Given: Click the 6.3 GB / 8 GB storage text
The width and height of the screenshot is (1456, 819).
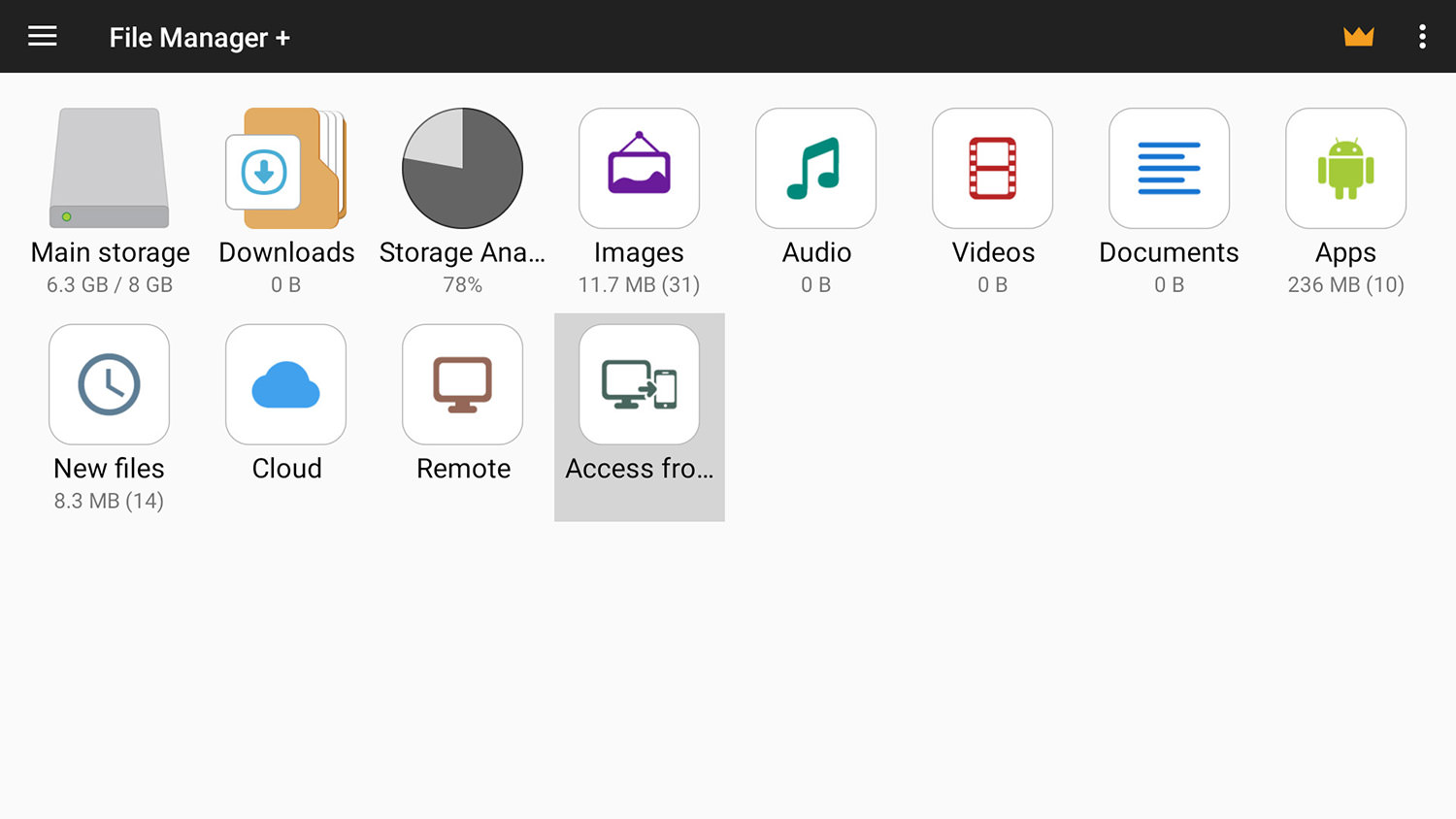Looking at the screenshot, I should tap(110, 285).
